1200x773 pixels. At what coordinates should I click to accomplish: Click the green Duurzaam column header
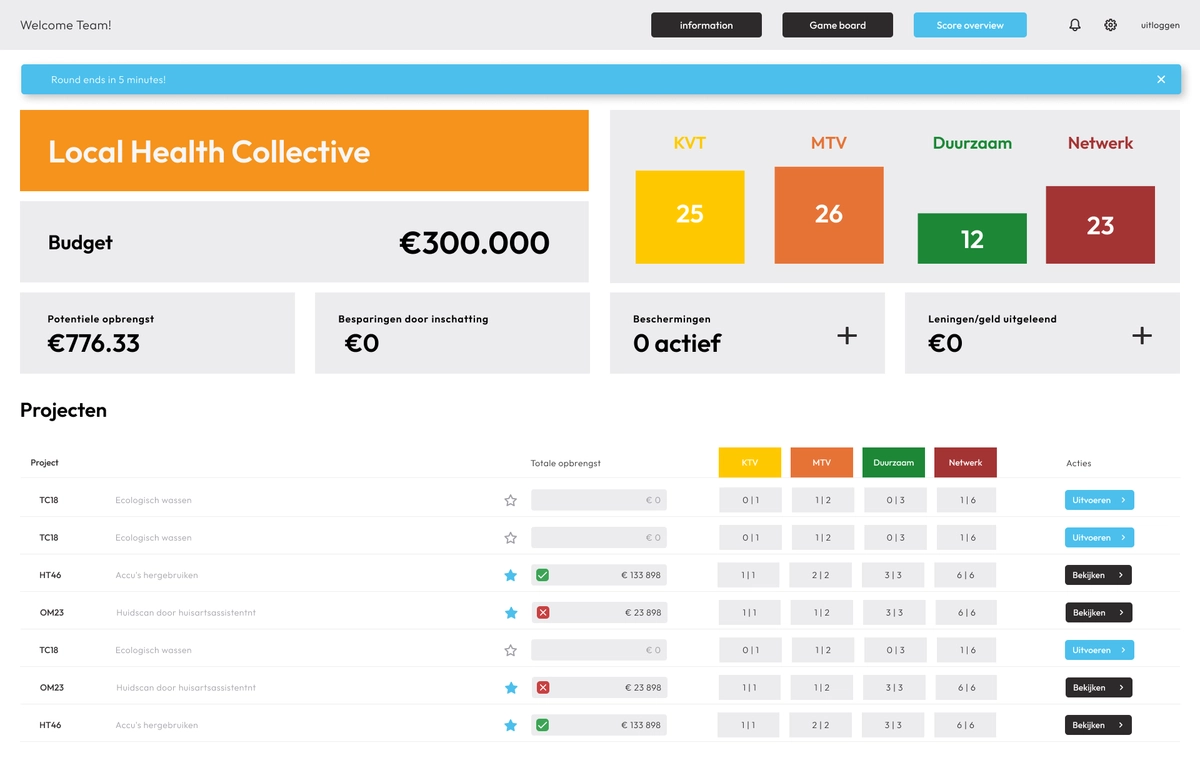(x=894, y=462)
